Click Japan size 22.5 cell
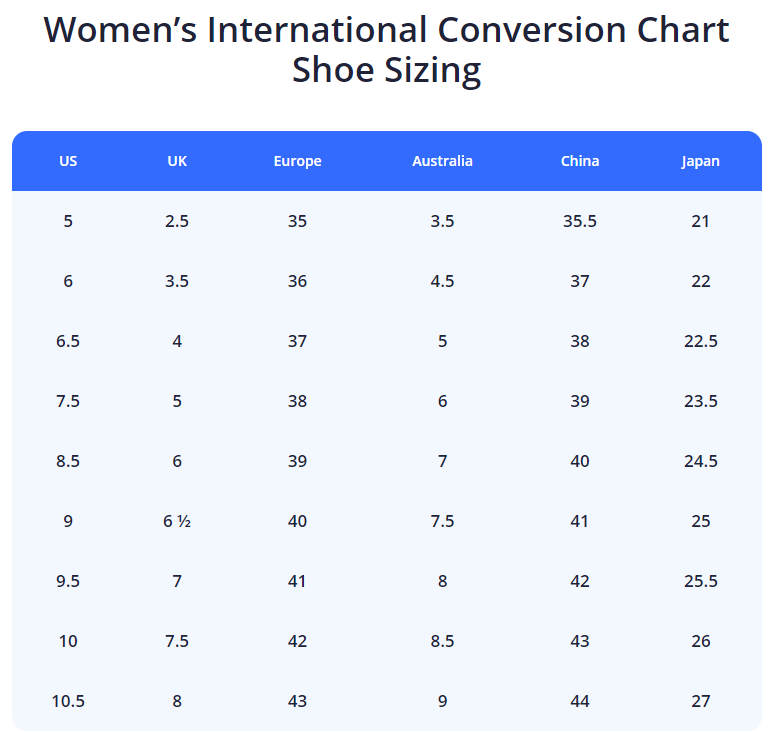The image size is (779, 732). [x=700, y=341]
